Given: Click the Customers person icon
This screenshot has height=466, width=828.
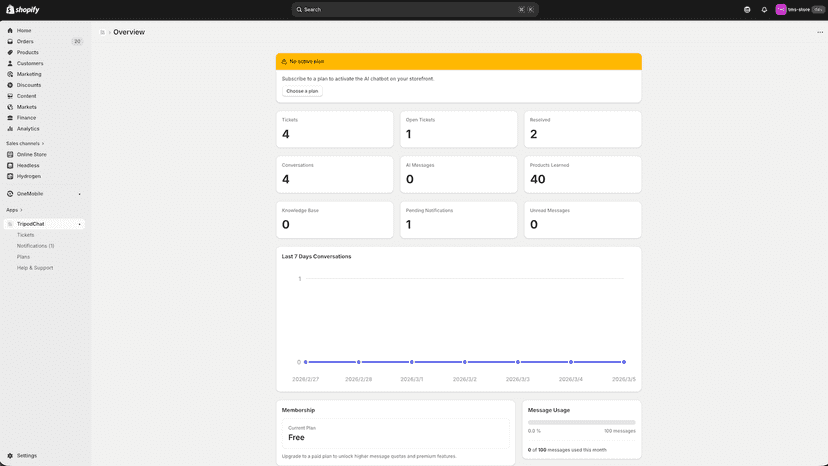Looking at the screenshot, I should coord(10,63).
